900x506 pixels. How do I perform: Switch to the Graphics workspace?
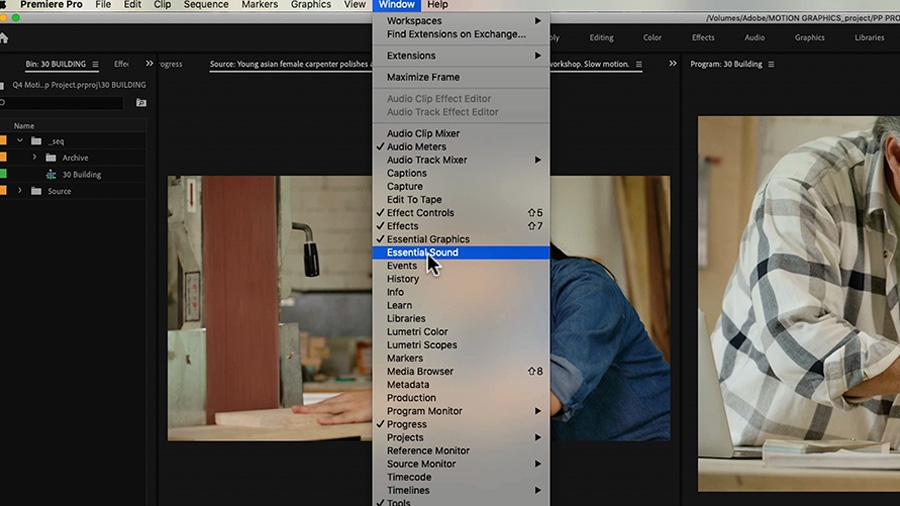click(809, 38)
